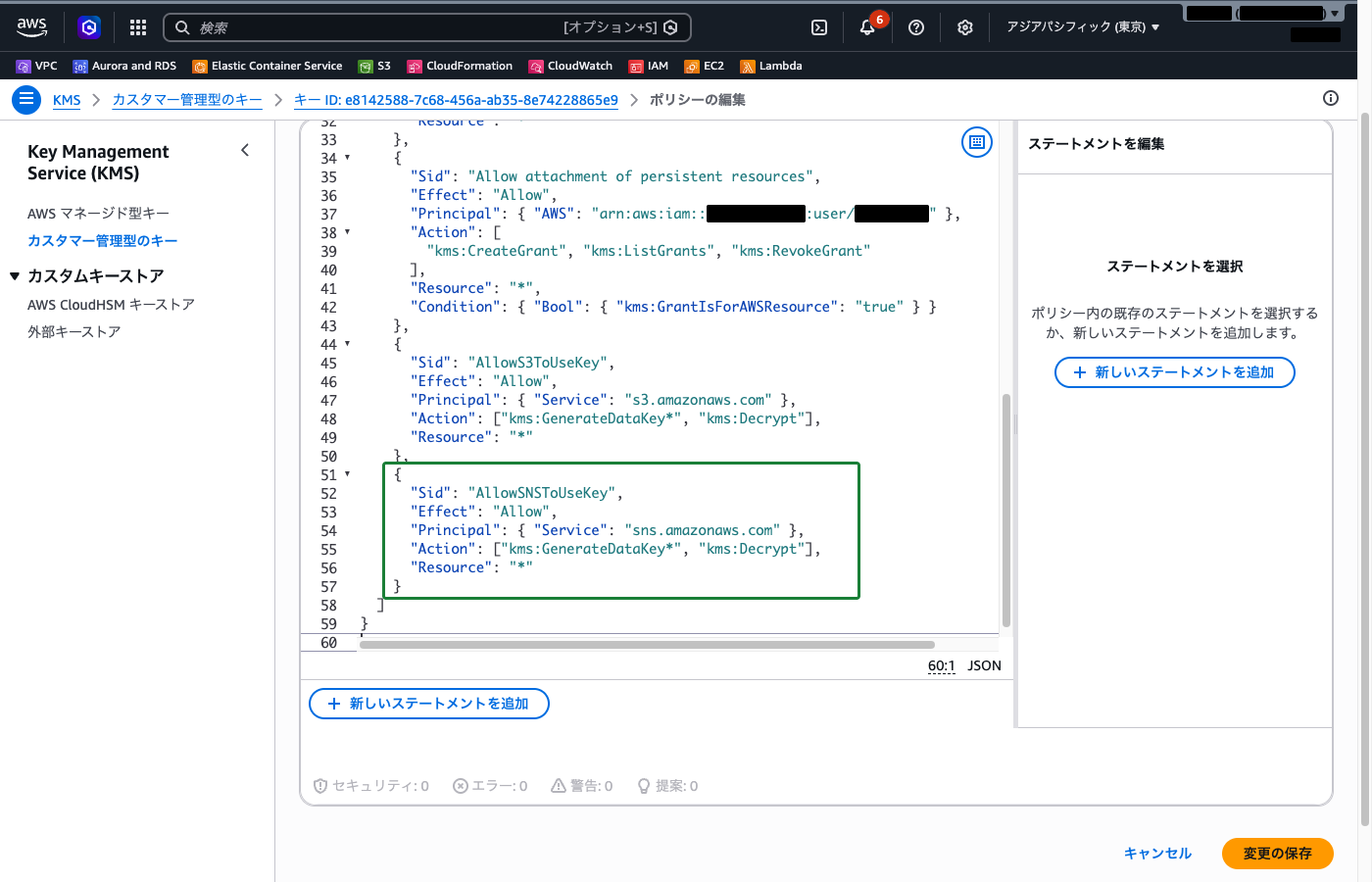Open the services grid menu
This screenshot has width=1372, height=882.
click(x=138, y=27)
